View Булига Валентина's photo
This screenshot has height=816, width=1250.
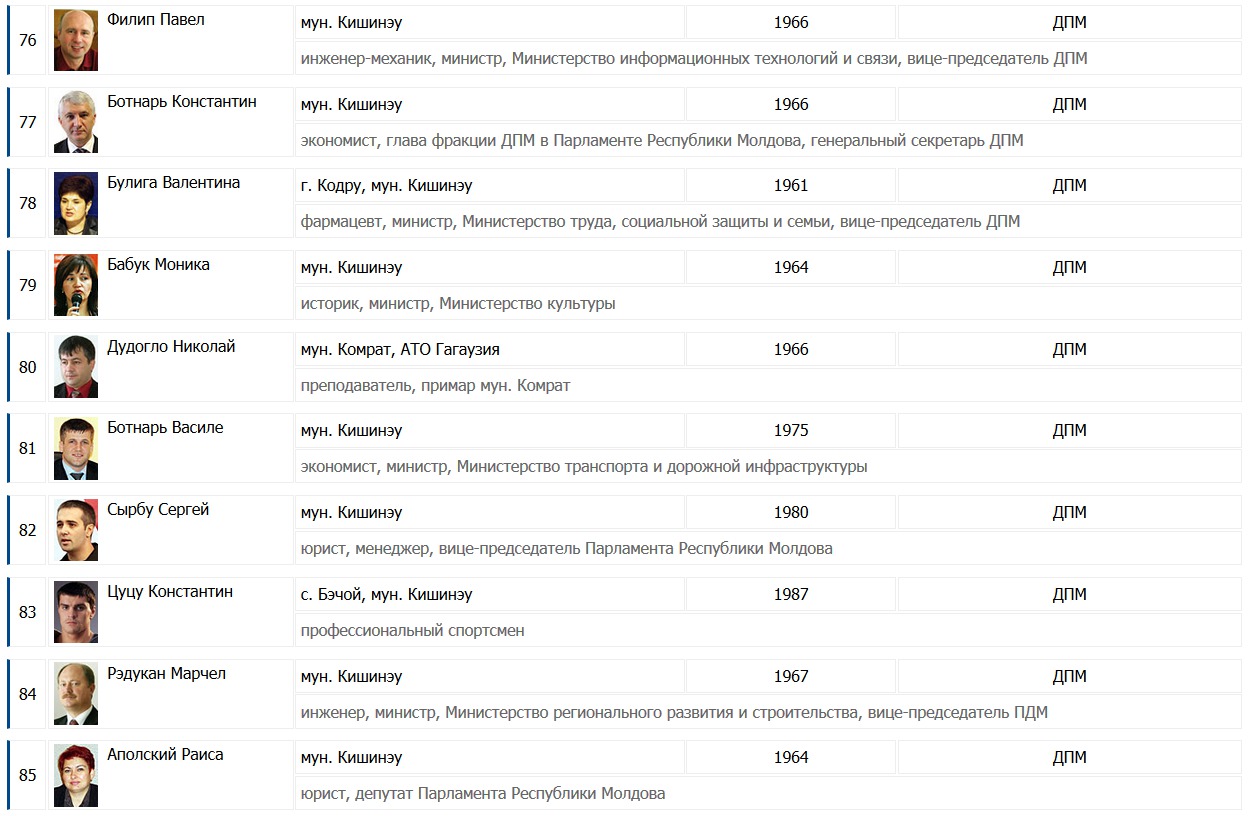pyautogui.click(x=76, y=203)
